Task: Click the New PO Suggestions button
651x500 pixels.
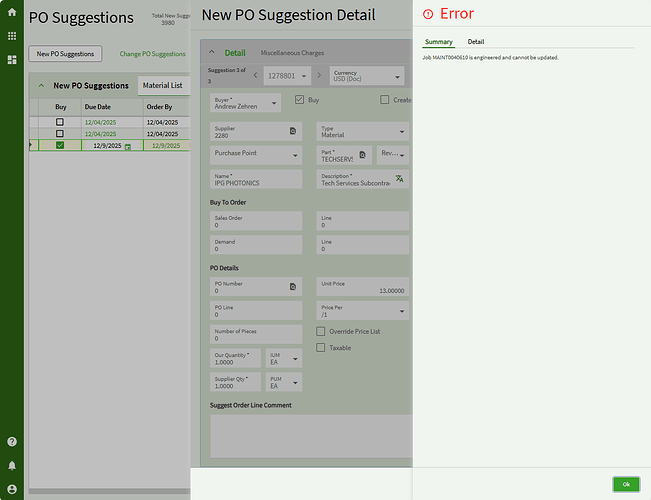Action: (x=65, y=54)
